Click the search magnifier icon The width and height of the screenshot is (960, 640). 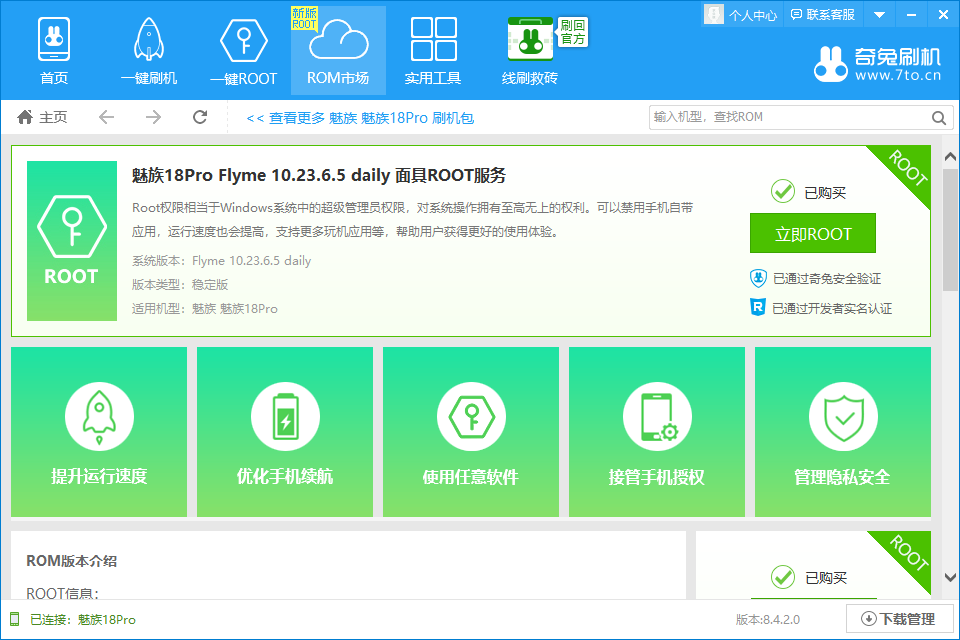939,117
